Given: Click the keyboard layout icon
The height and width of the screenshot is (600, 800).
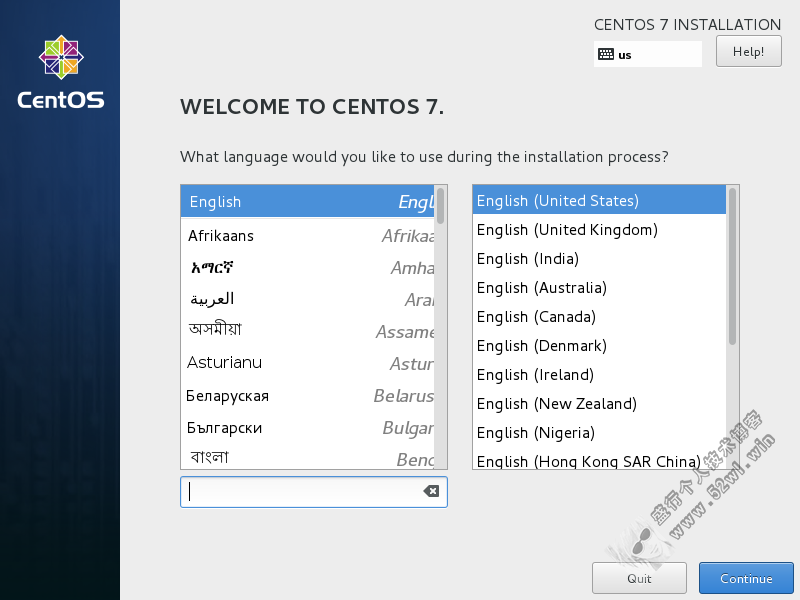Looking at the screenshot, I should tap(606, 54).
